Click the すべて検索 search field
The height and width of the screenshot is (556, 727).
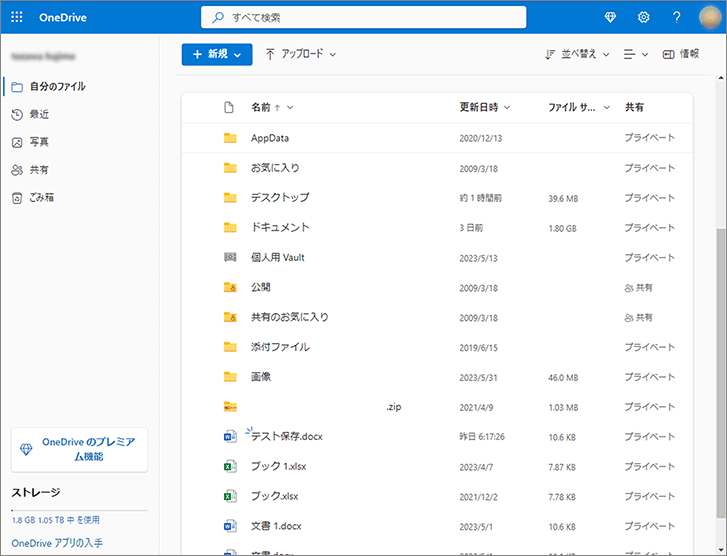pyautogui.click(x=364, y=17)
